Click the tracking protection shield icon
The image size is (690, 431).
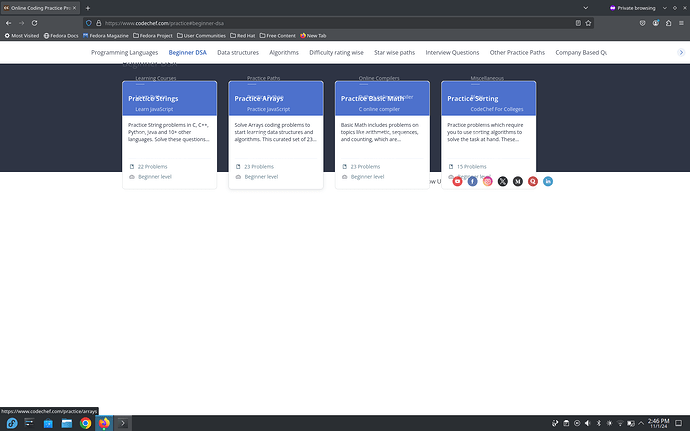pyautogui.click(x=89, y=23)
